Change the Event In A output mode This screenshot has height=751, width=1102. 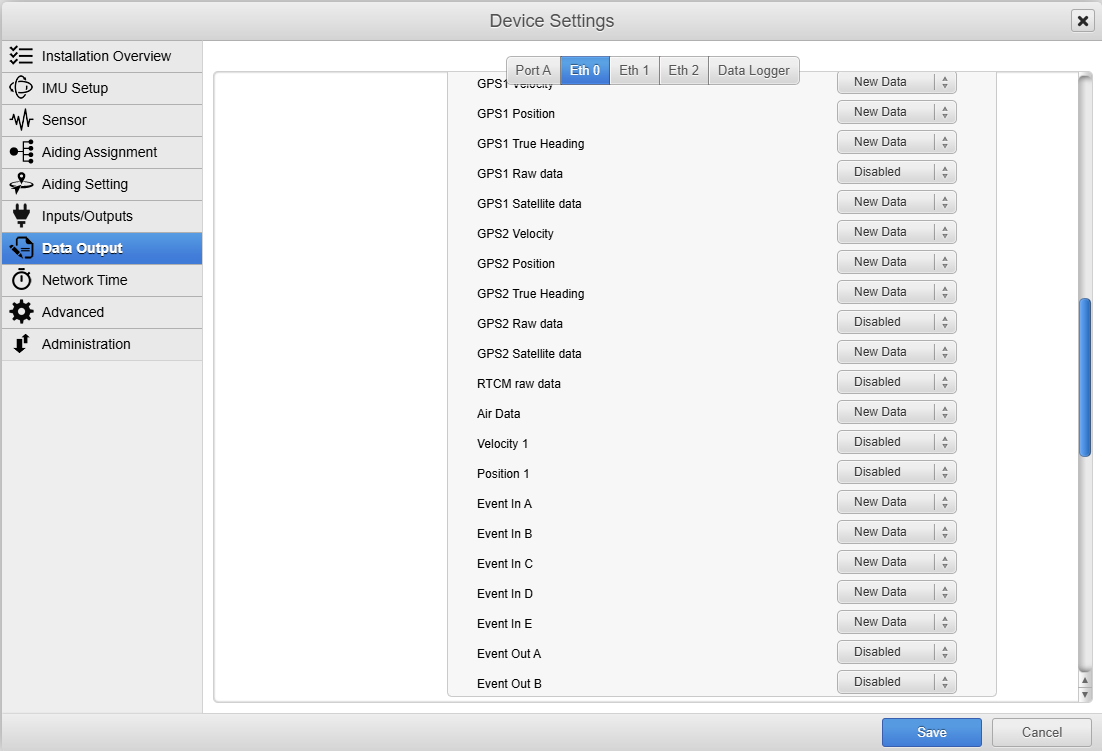click(896, 502)
